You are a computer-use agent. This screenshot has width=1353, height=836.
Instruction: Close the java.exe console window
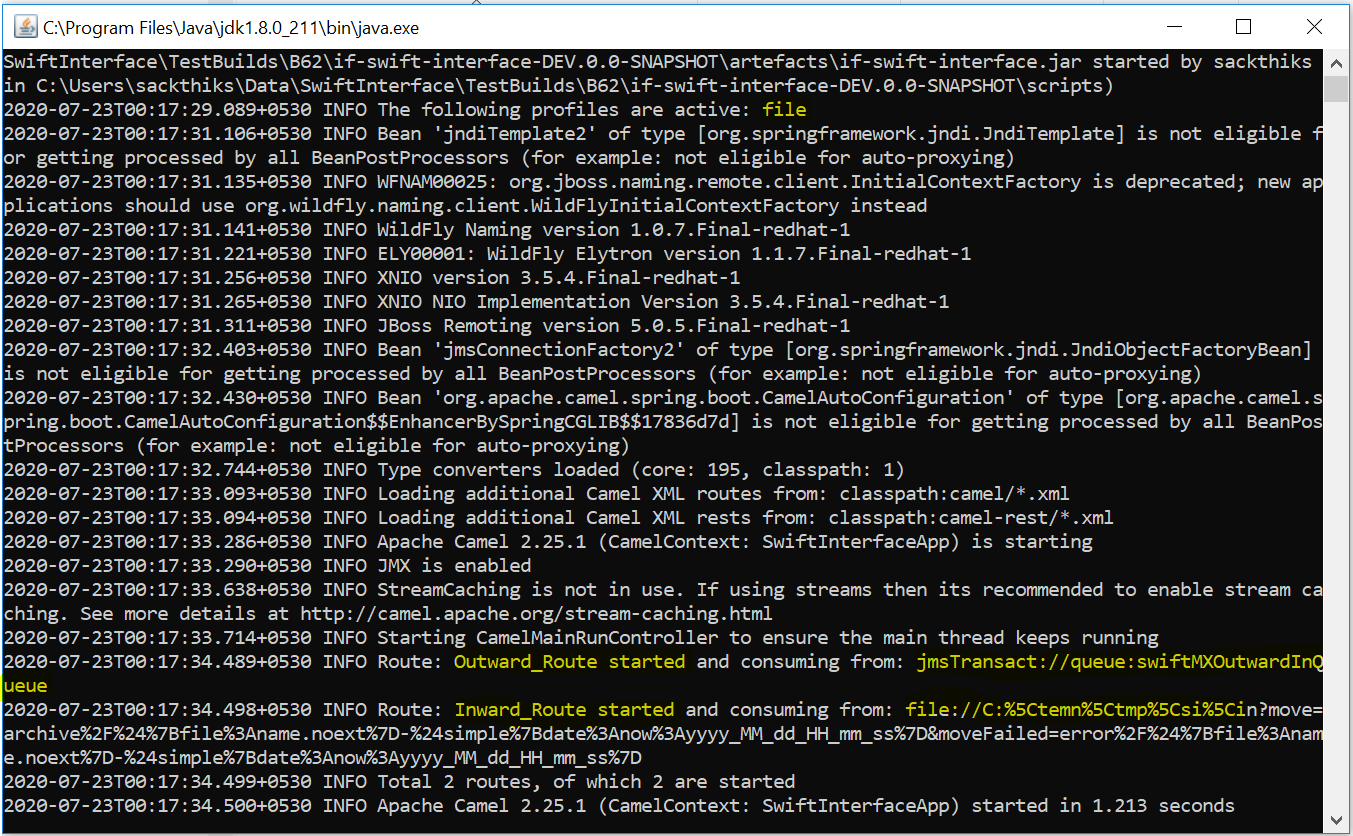pos(1314,26)
